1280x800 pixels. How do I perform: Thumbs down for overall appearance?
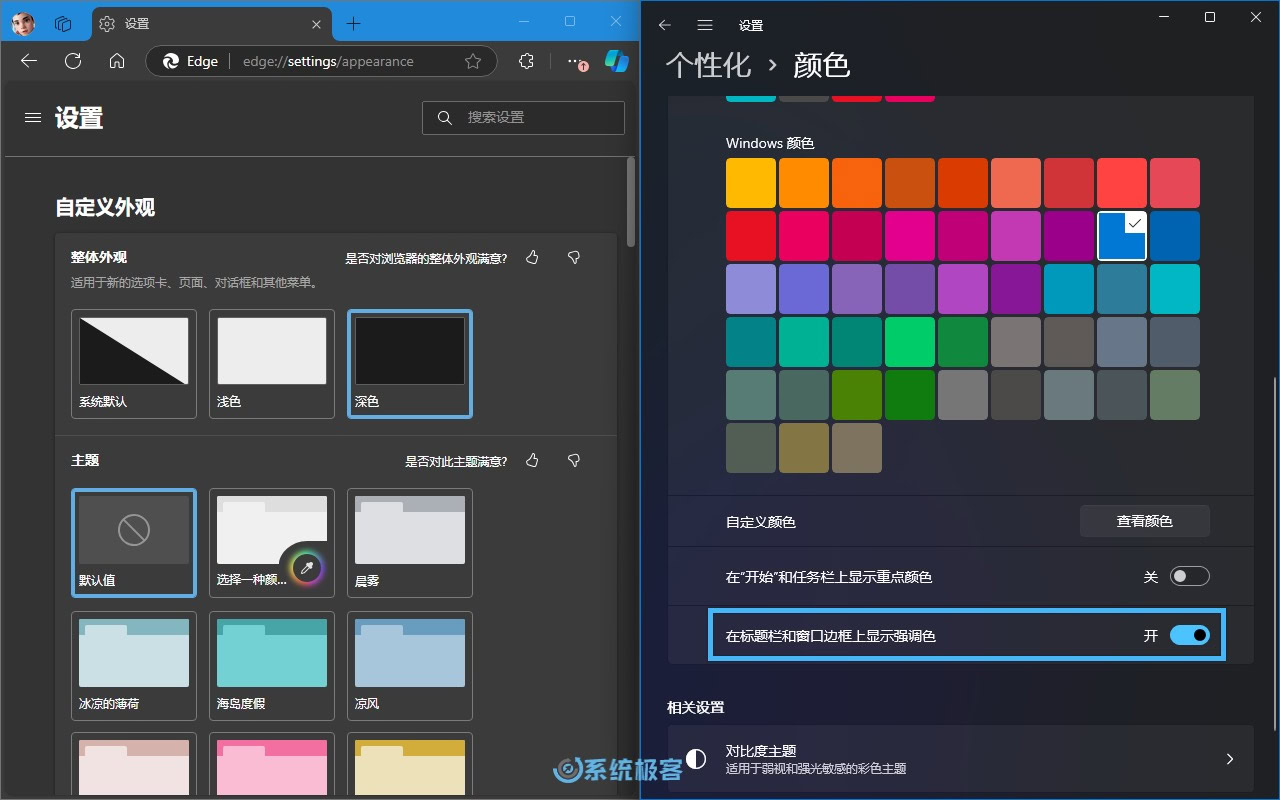[x=574, y=258]
